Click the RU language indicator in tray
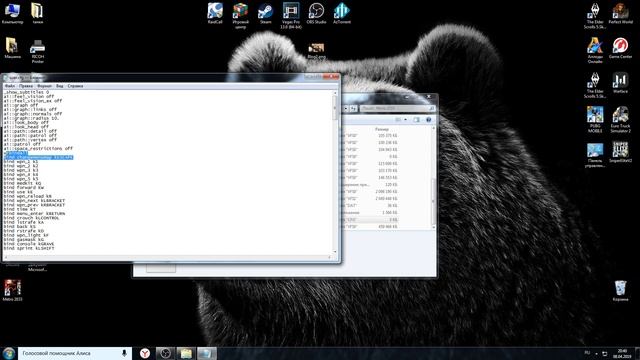 click(587, 353)
